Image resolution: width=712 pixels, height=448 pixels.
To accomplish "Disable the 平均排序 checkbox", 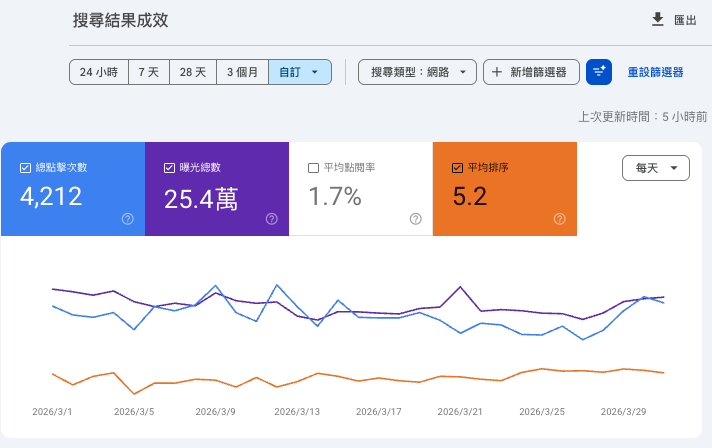I will 457,168.
